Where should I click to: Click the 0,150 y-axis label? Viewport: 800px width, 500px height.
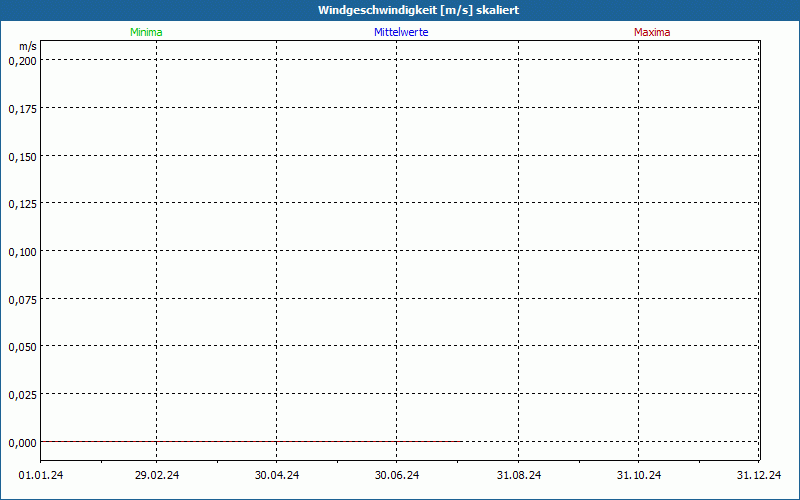(22, 157)
